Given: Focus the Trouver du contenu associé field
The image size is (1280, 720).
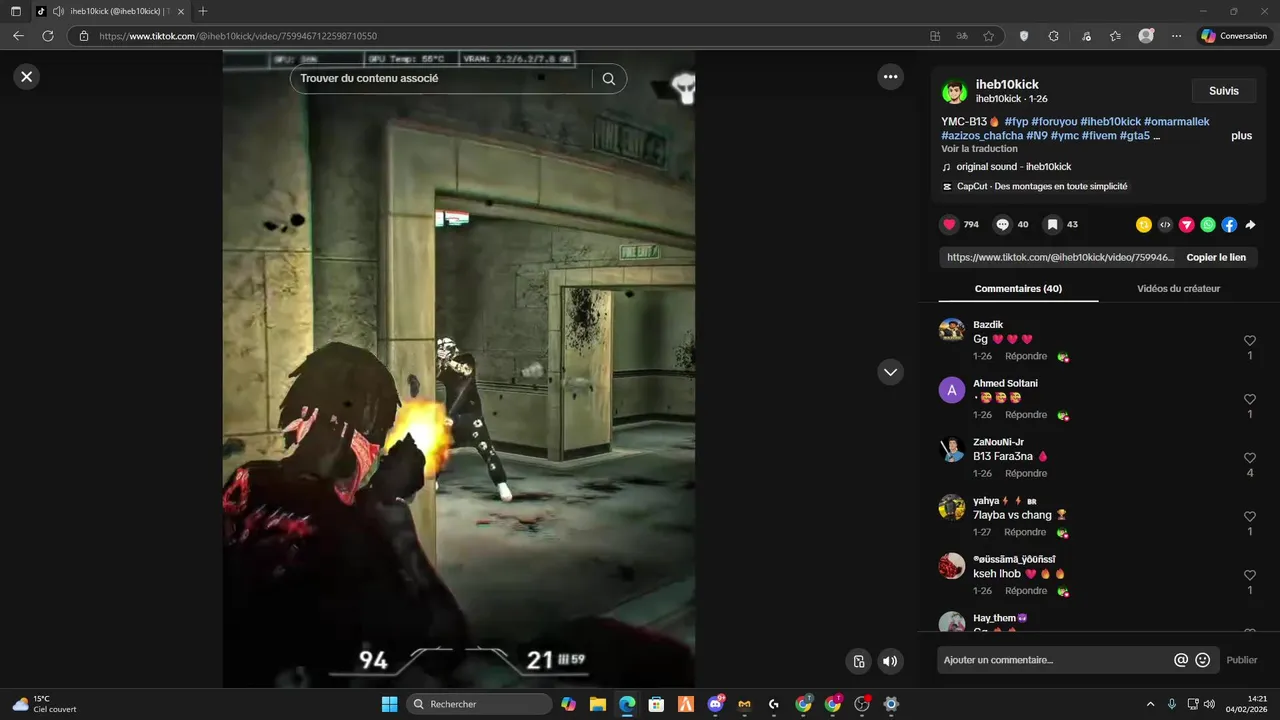Looking at the screenshot, I should [440, 79].
